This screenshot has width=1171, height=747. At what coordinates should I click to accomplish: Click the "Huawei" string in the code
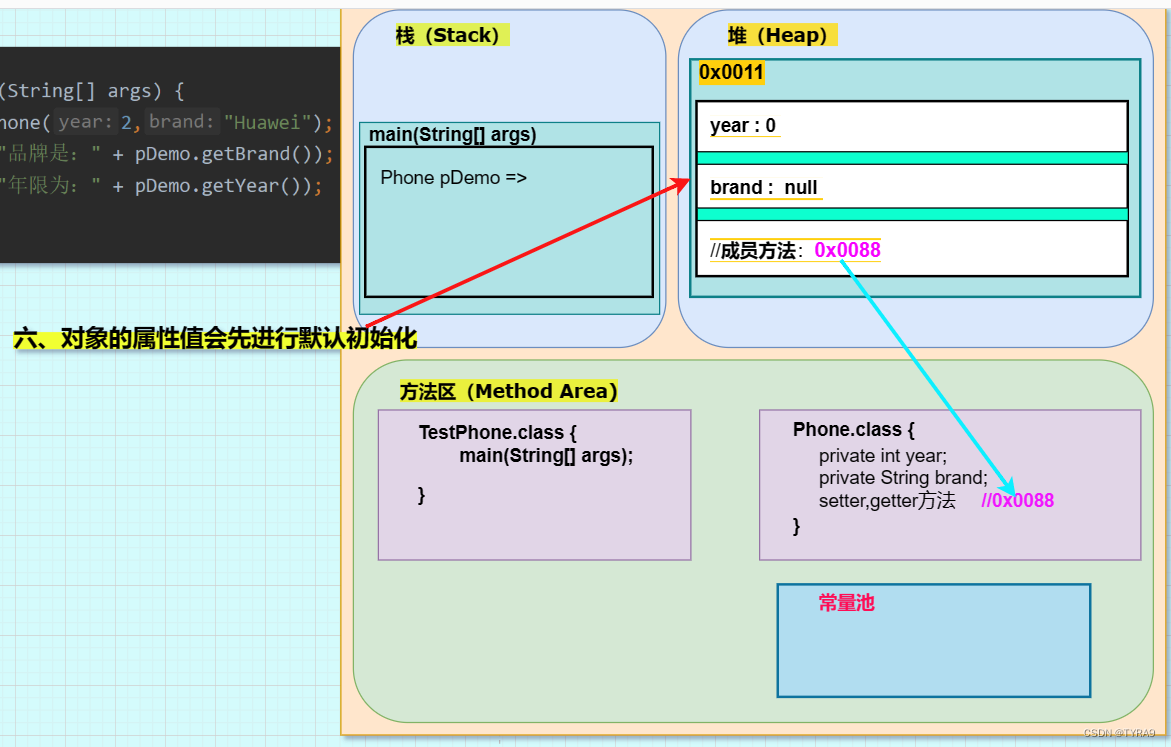click(267, 123)
